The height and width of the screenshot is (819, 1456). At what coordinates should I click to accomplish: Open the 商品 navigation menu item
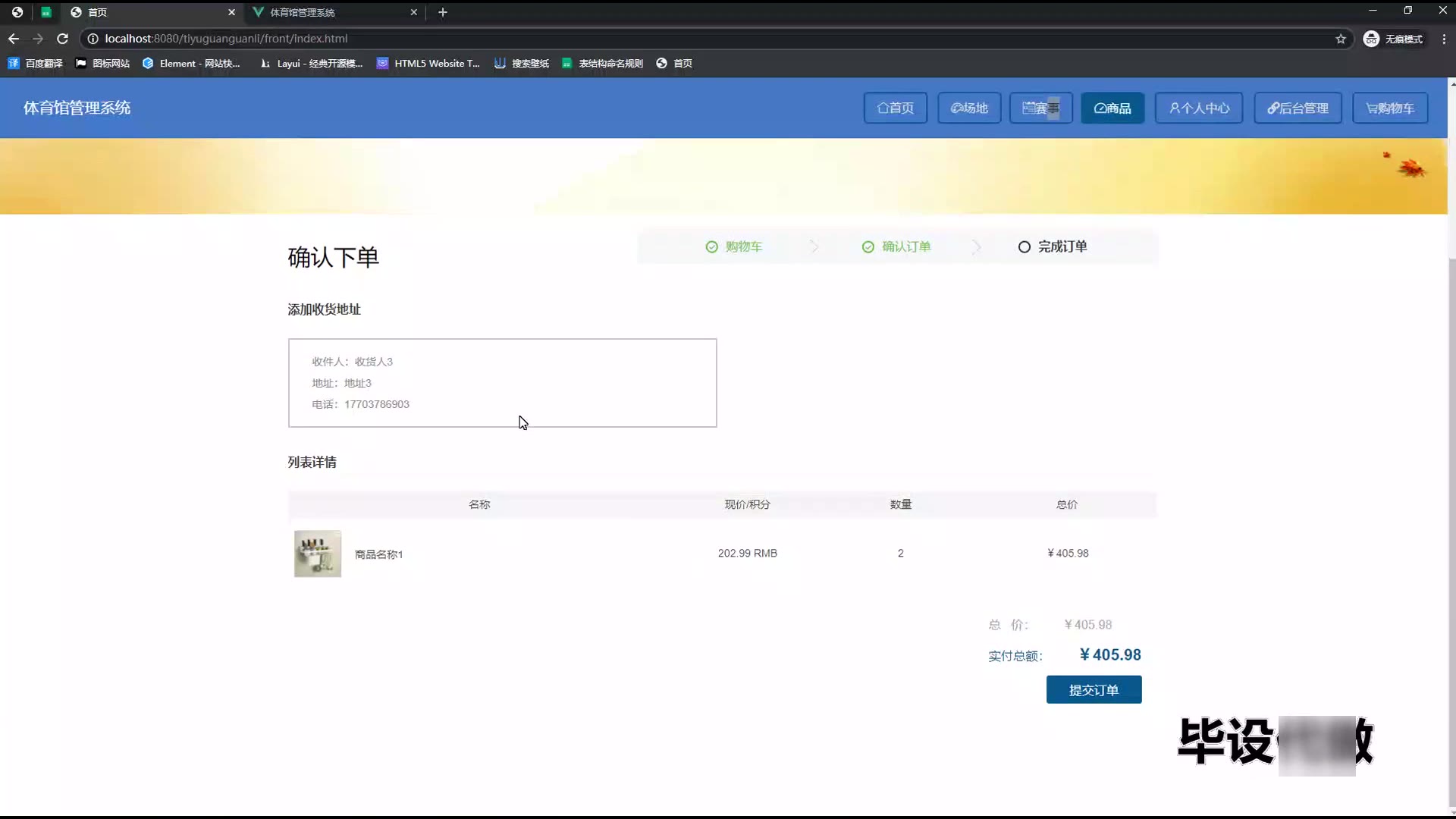pos(1112,108)
